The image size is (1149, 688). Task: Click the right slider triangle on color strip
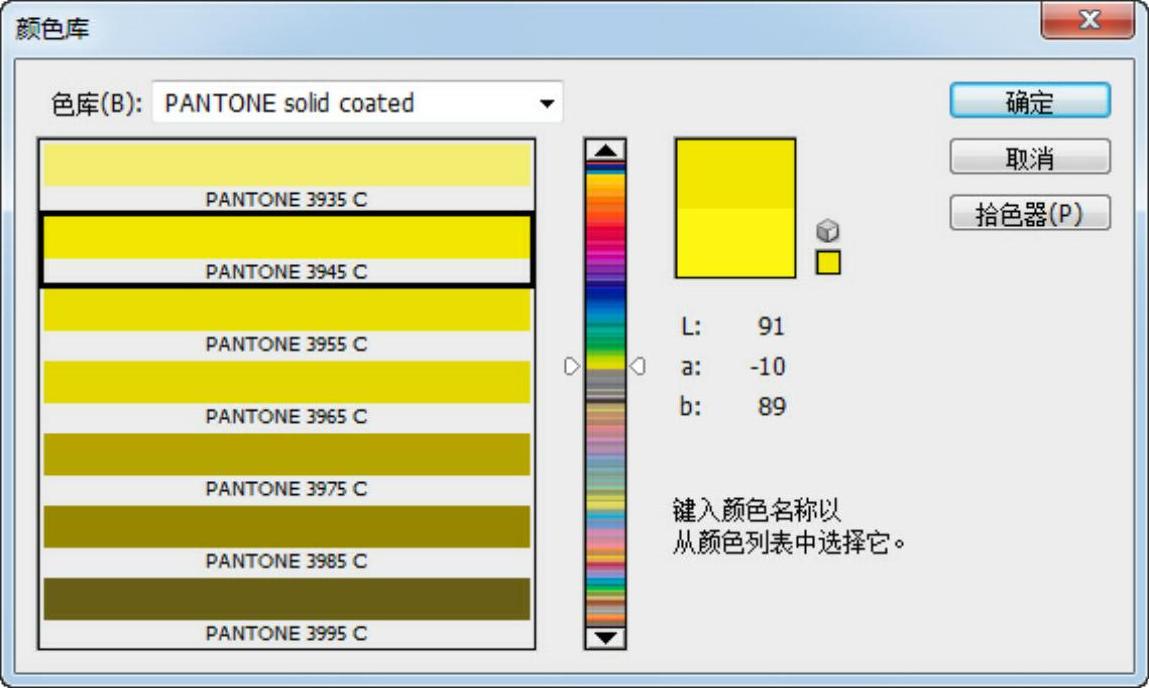(637, 367)
